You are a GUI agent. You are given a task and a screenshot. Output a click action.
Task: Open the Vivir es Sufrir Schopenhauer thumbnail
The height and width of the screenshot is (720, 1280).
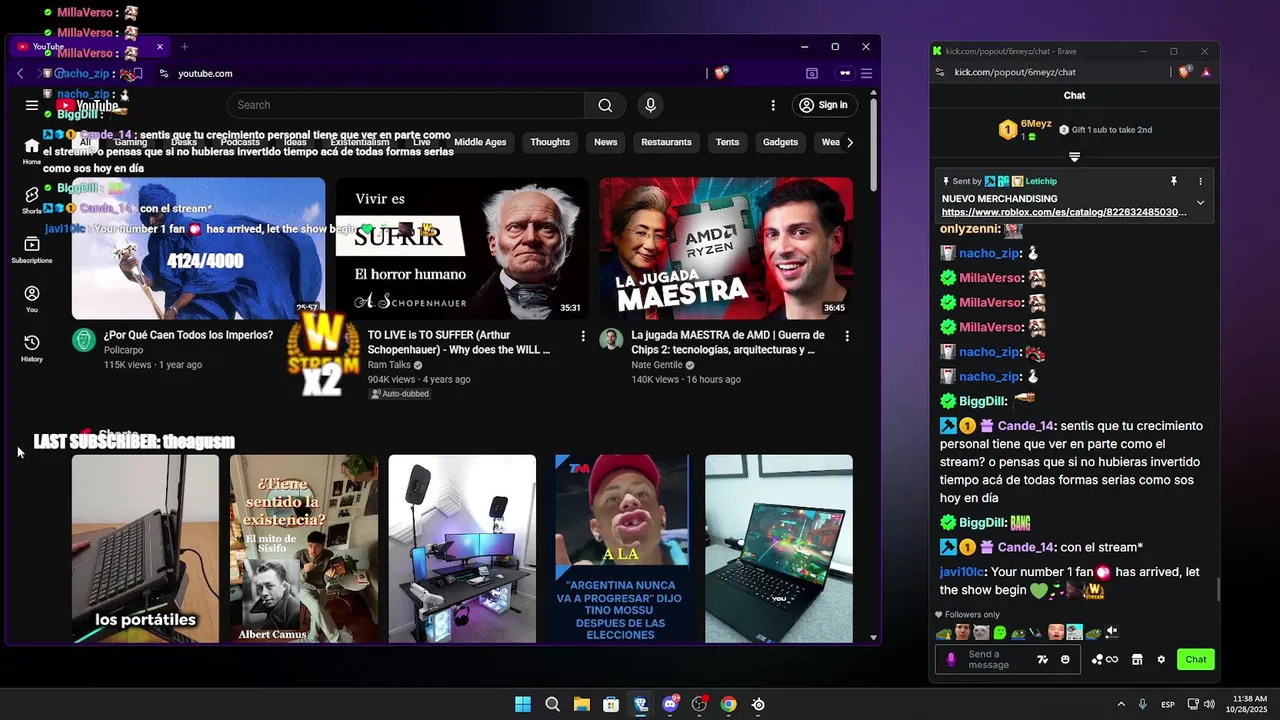point(462,248)
